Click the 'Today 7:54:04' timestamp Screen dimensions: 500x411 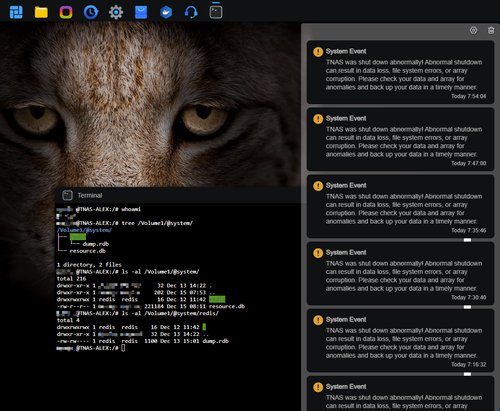click(469, 96)
